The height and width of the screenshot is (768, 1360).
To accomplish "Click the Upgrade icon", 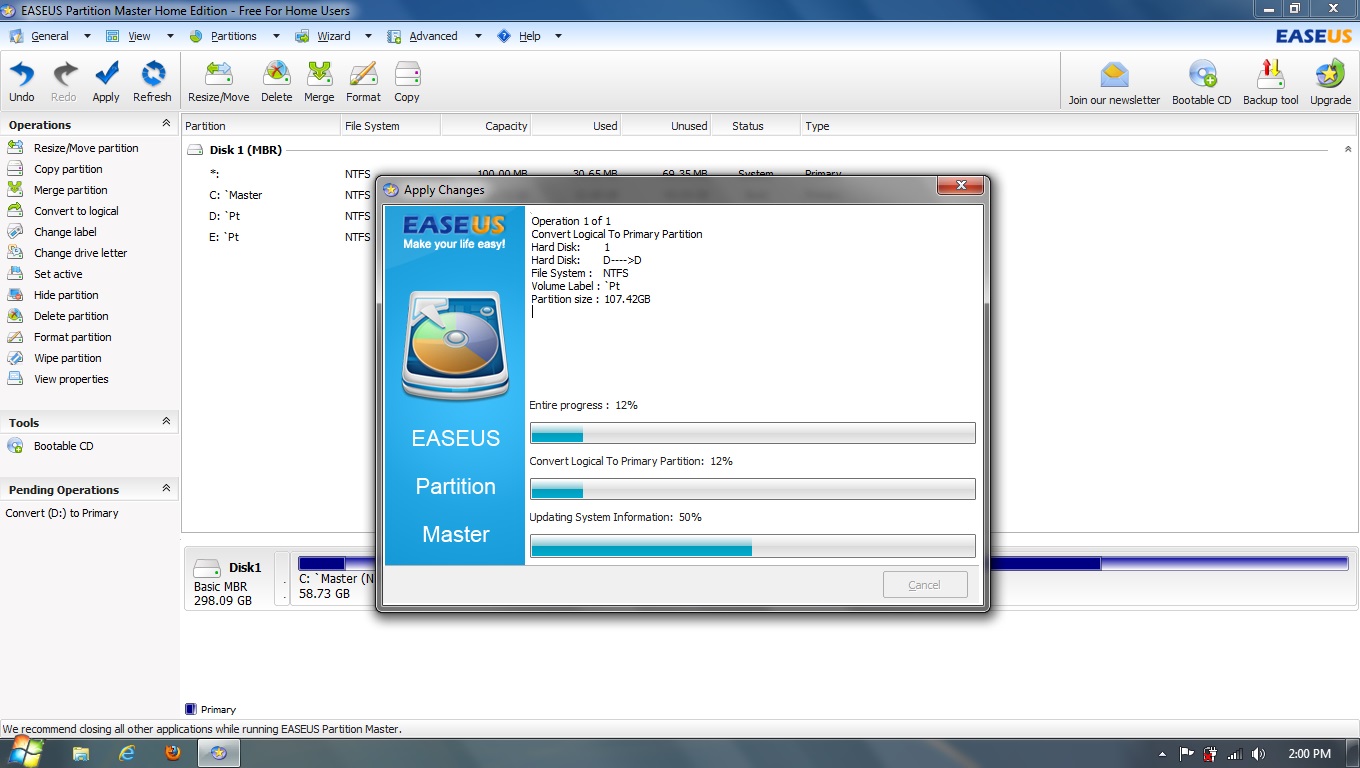I will click(1330, 82).
